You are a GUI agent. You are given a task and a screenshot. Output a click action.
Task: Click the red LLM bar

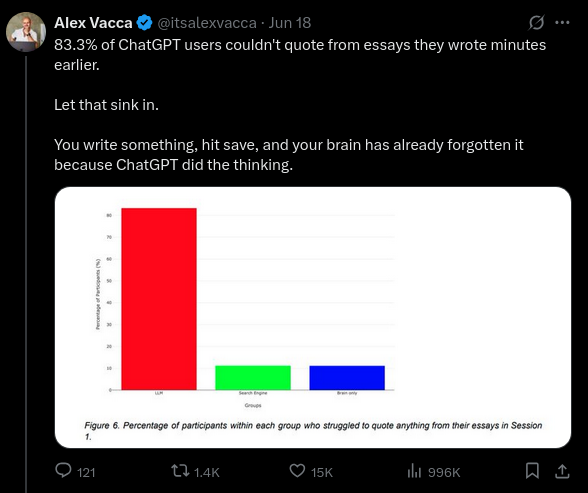159,299
